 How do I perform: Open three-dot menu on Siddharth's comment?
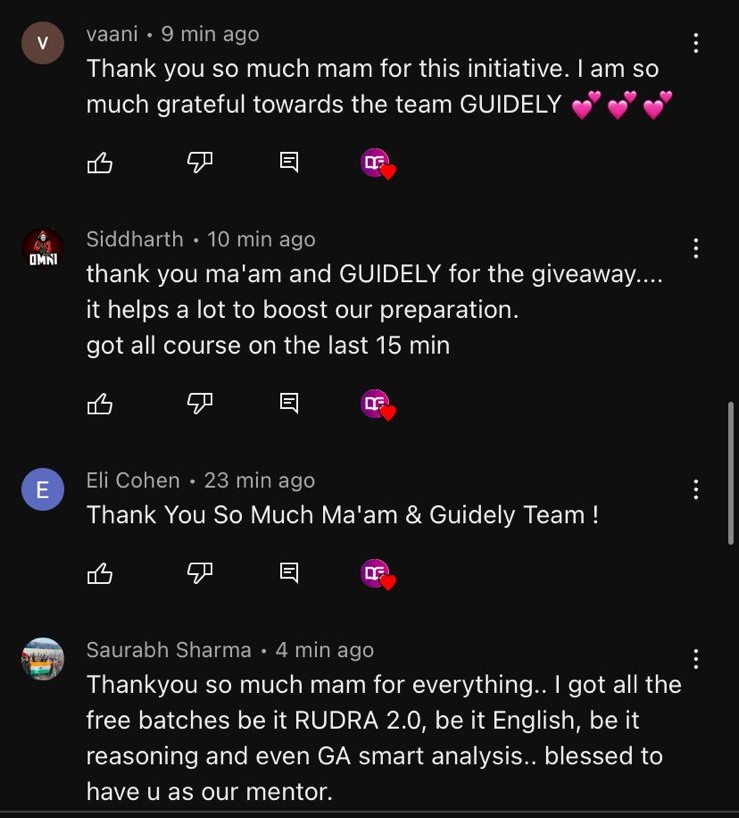click(x=696, y=248)
